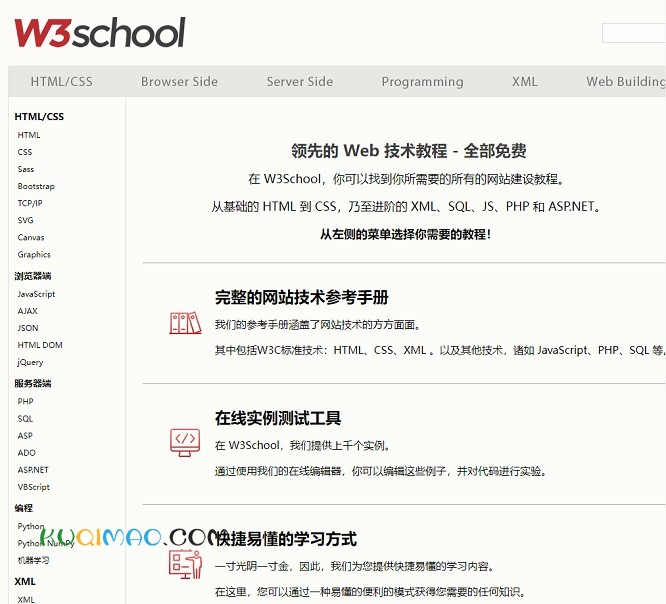Open the Web Building navigation tab
666x604 pixels.
tap(626, 82)
